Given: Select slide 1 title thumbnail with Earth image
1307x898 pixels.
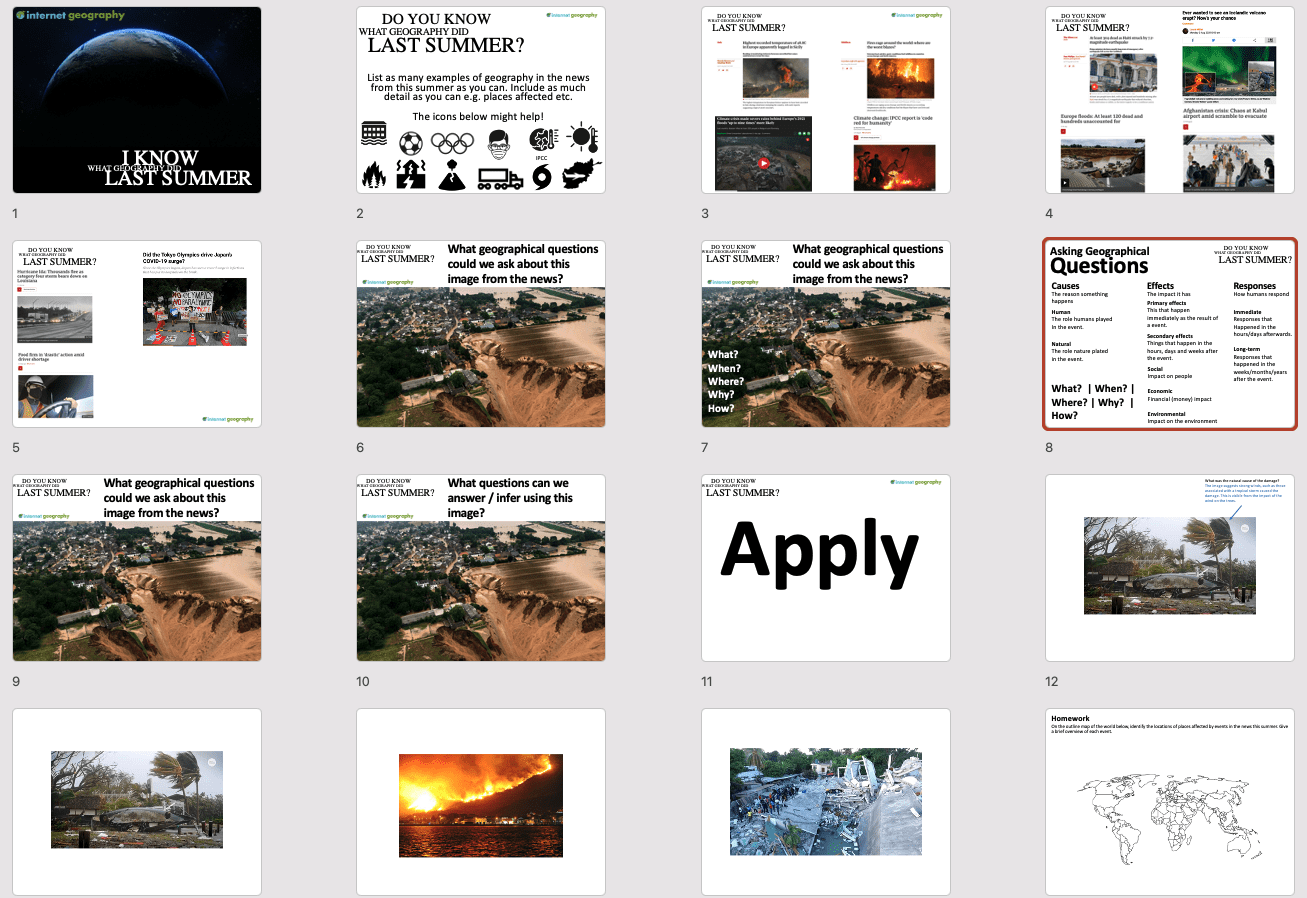Looking at the screenshot, I should pyautogui.click(x=137, y=100).
